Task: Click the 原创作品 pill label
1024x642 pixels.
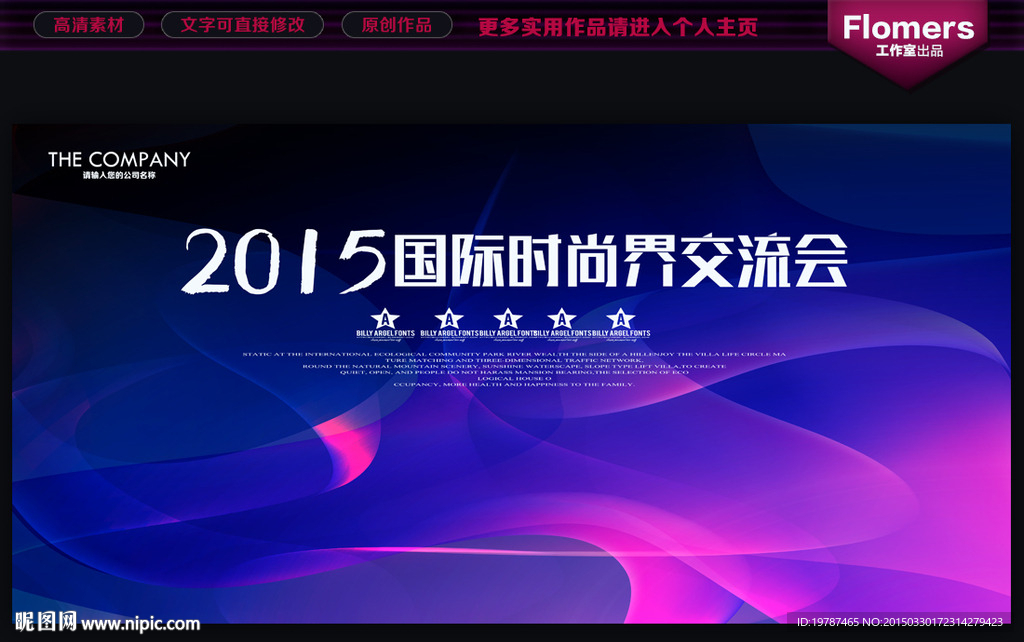Action: click(396, 25)
